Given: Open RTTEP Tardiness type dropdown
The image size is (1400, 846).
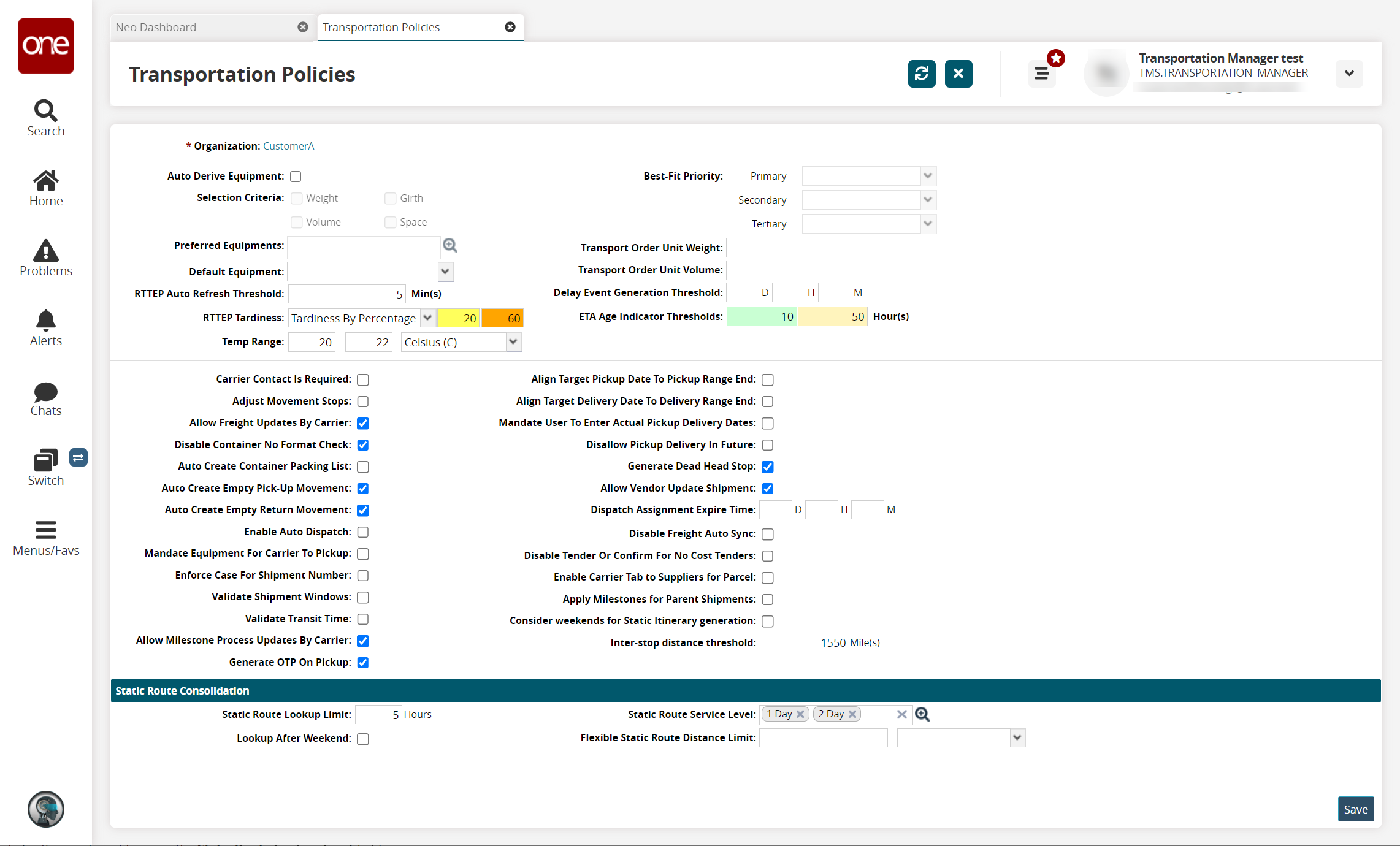Looking at the screenshot, I should coord(427,318).
